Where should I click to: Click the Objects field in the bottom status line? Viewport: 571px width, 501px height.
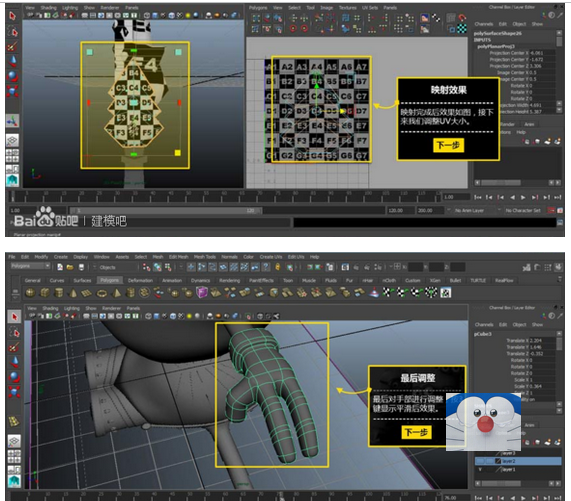pos(117,267)
